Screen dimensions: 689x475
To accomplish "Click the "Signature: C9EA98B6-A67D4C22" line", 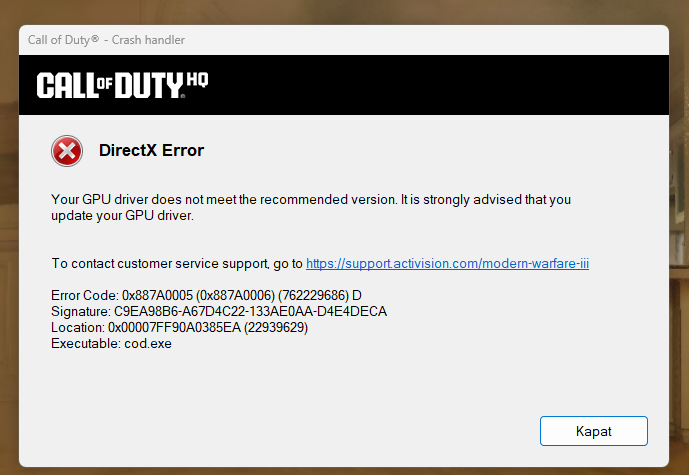I will (219, 312).
